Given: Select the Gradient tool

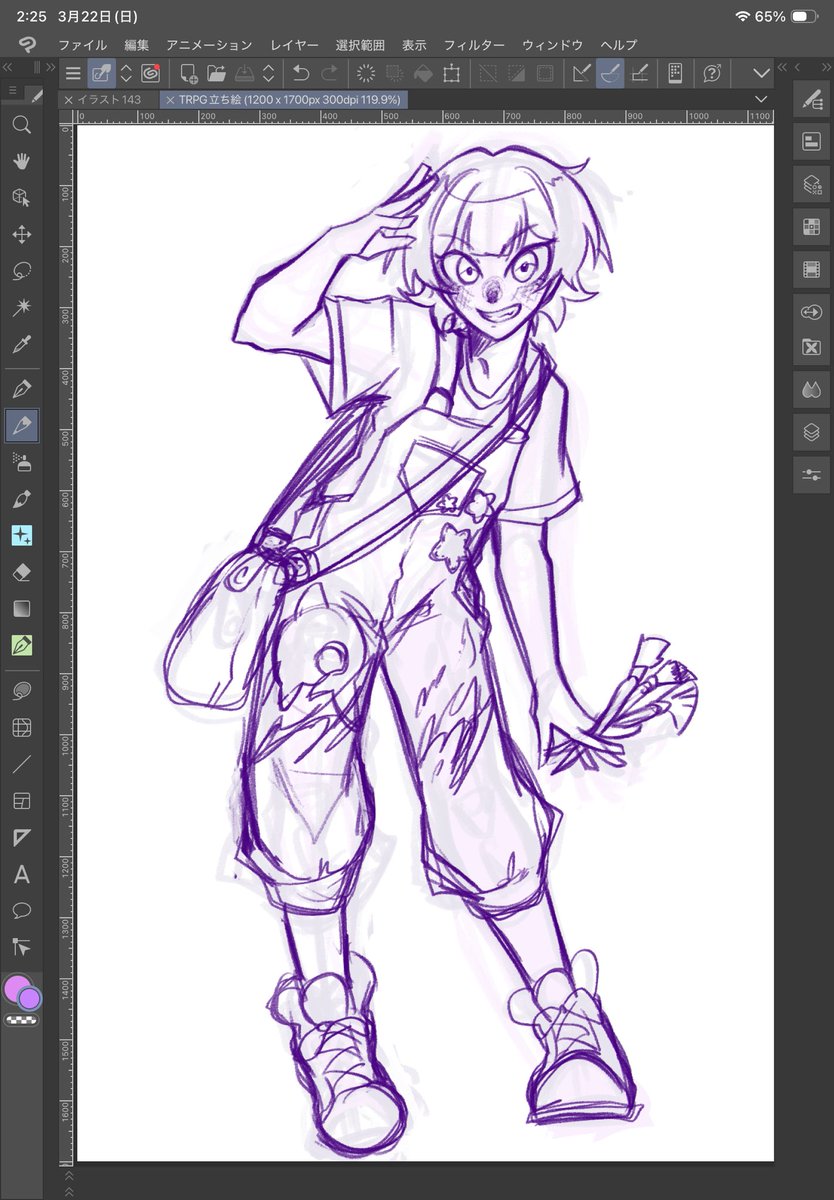Looking at the screenshot, I should [x=21, y=609].
